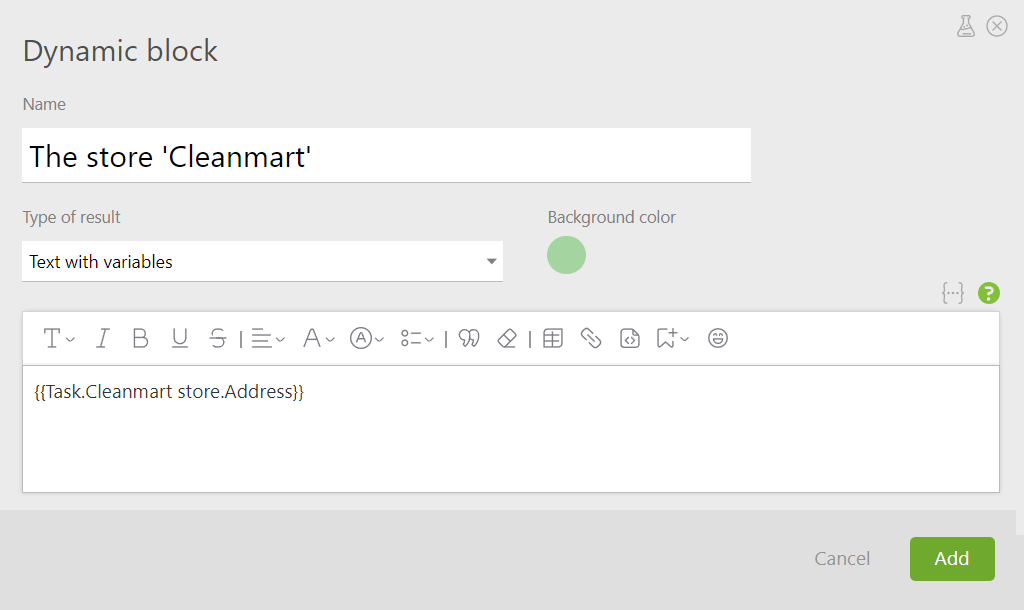Toggle strikethrough formatting
The image size is (1024, 610).
pos(217,338)
